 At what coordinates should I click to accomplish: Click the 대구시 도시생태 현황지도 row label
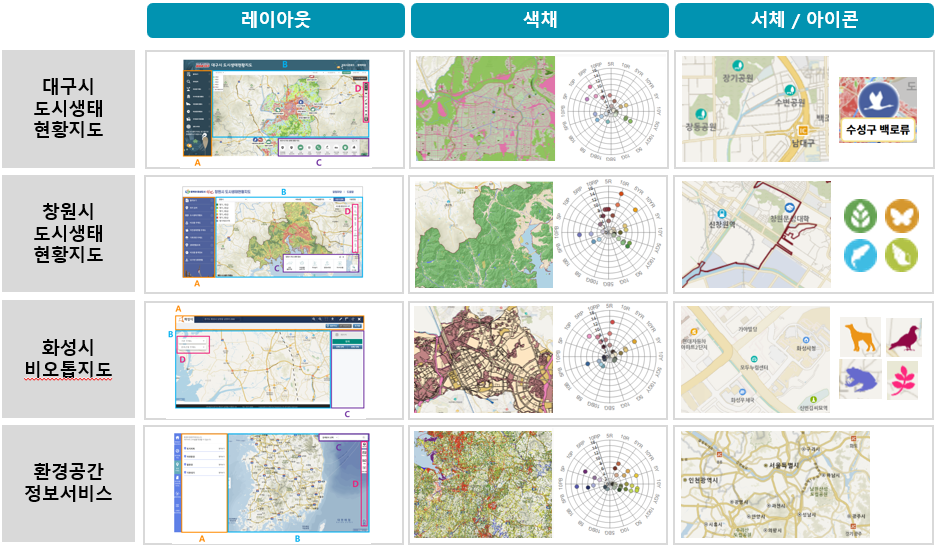click(x=67, y=109)
